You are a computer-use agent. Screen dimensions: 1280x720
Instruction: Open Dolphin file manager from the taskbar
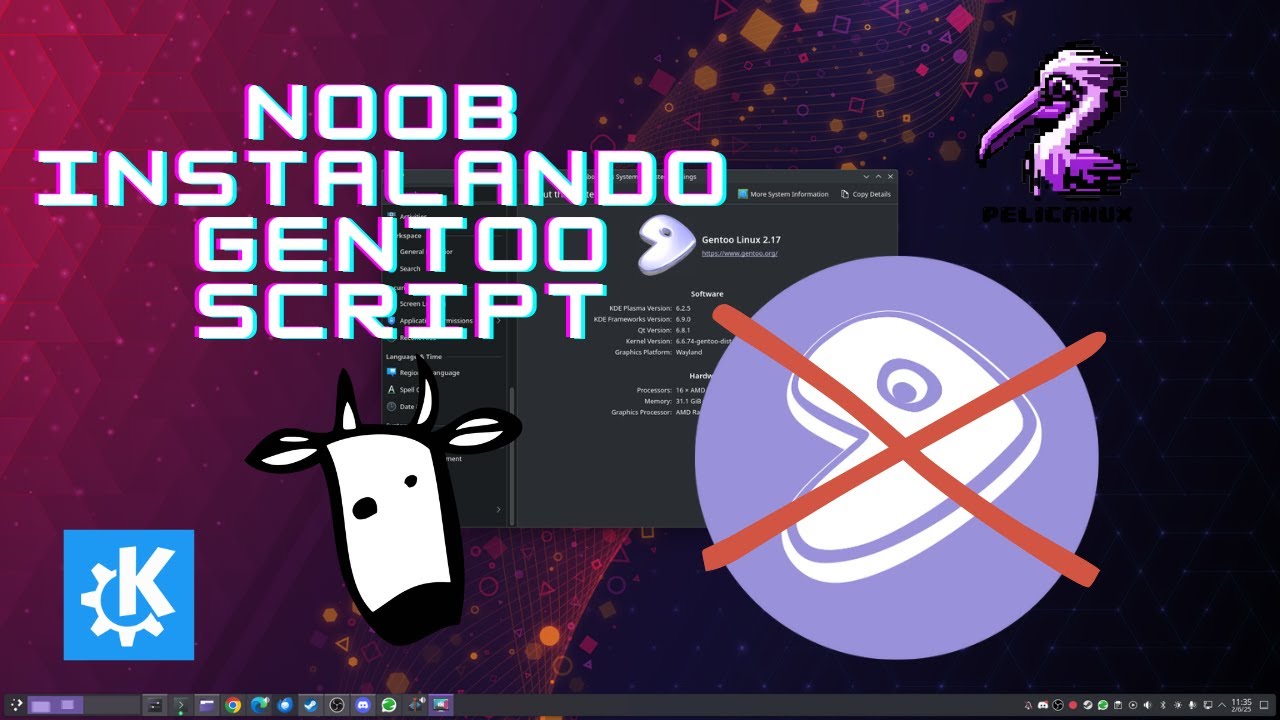pyautogui.click(x=207, y=705)
